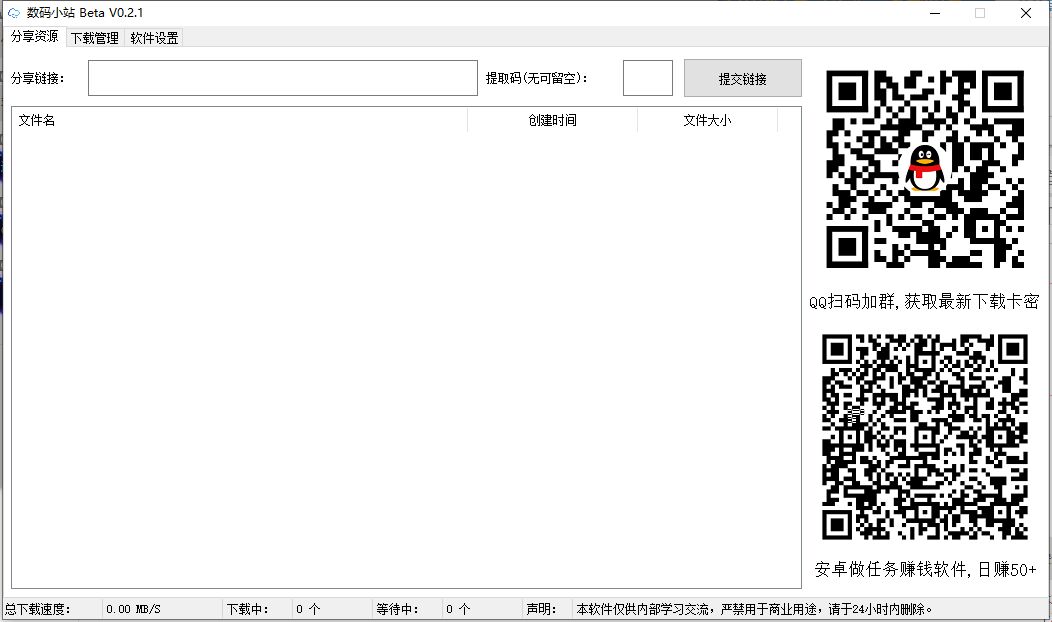The image size is (1052, 622).
Task: Click the 分享链接 label
Action: click(x=38, y=79)
